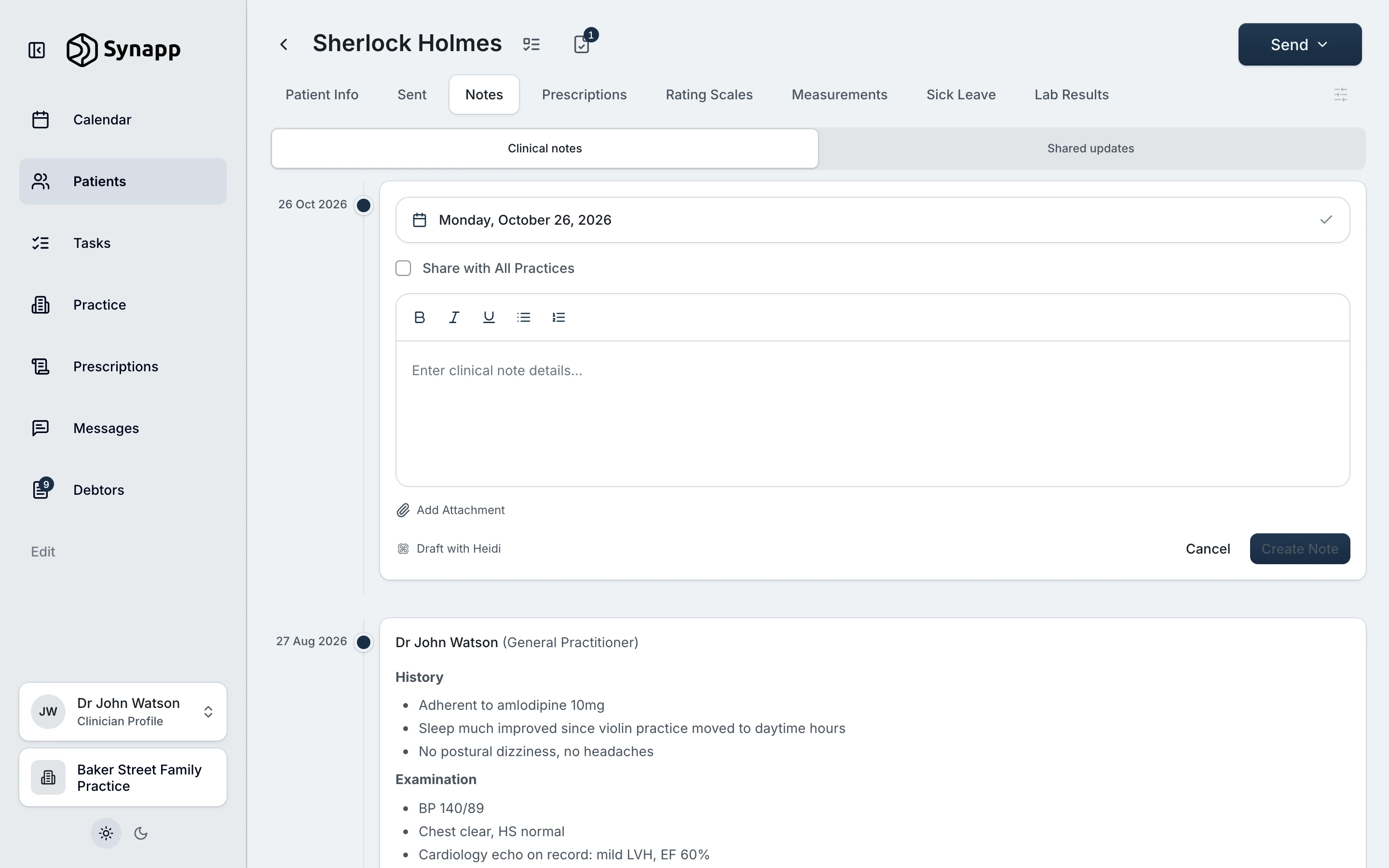Switch to Sent tab
The width and height of the screenshot is (1389, 868).
click(x=411, y=95)
